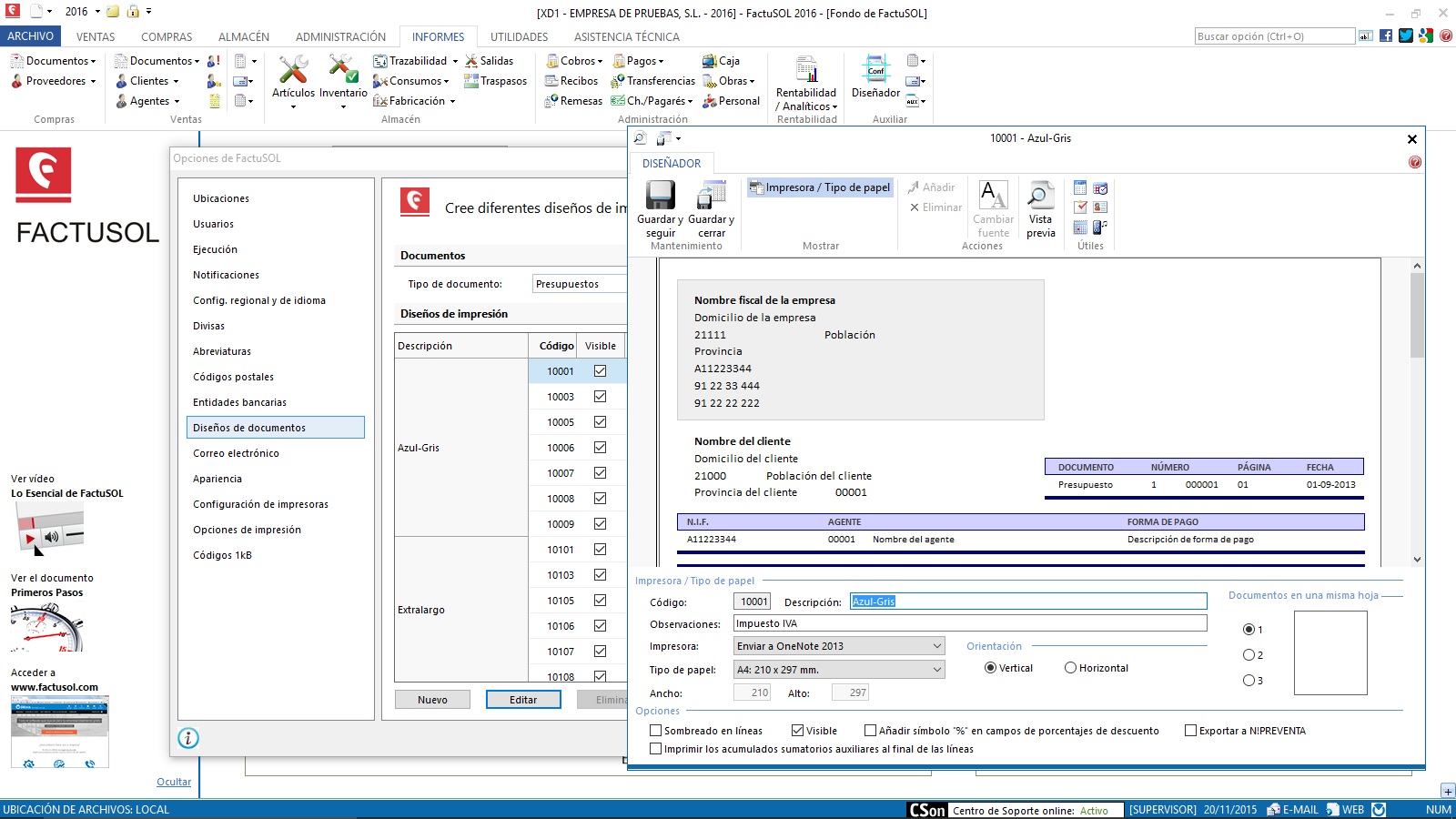Open WEB in the status bar
Screen dimensions: 1456x819
[1345, 810]
